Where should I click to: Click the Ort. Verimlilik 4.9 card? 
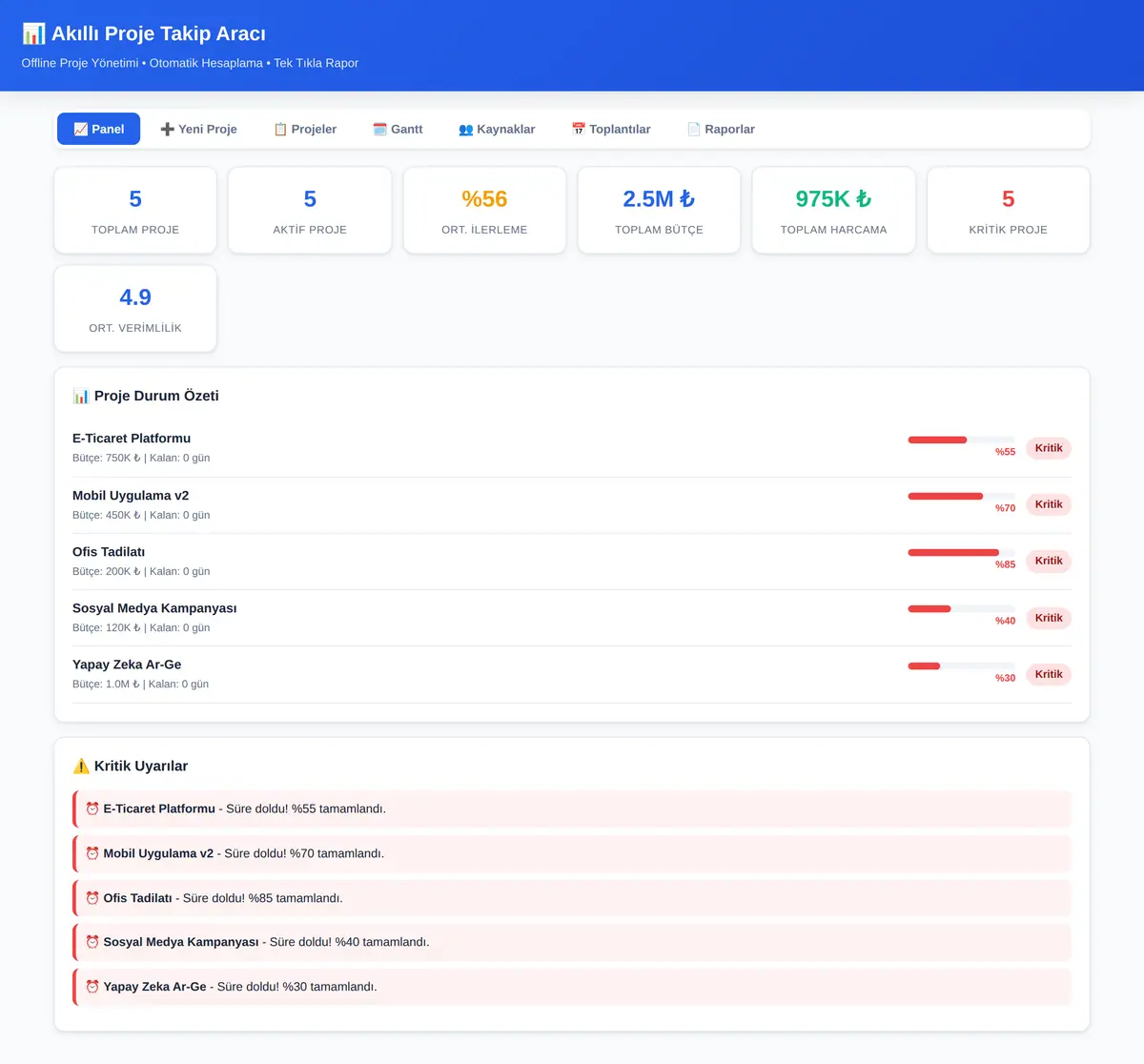coord(135,309)
